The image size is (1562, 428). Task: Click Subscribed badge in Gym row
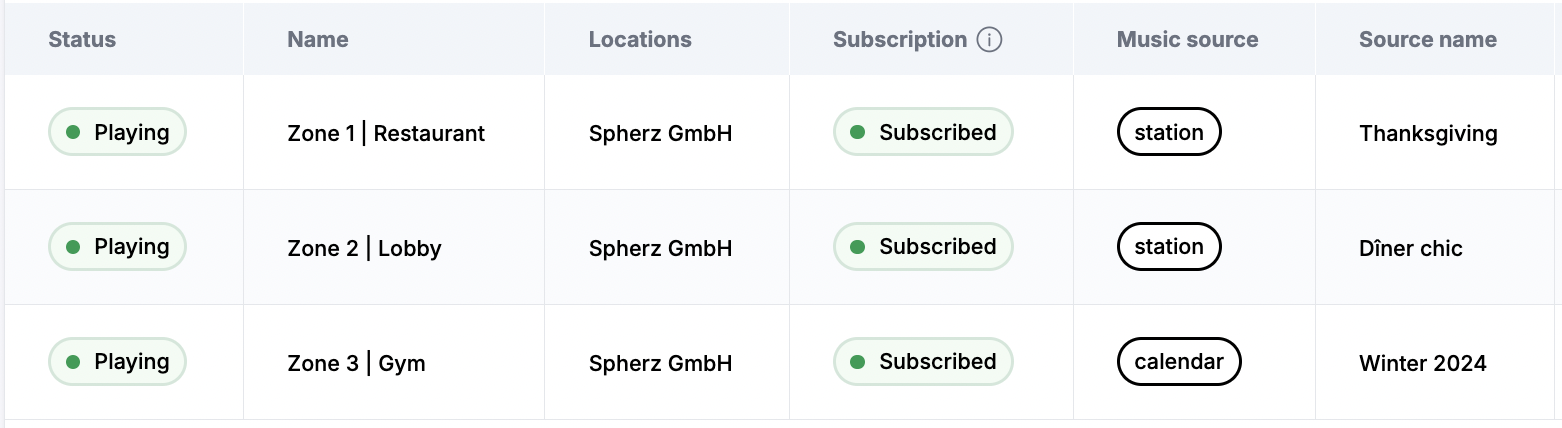pos(923,362)
